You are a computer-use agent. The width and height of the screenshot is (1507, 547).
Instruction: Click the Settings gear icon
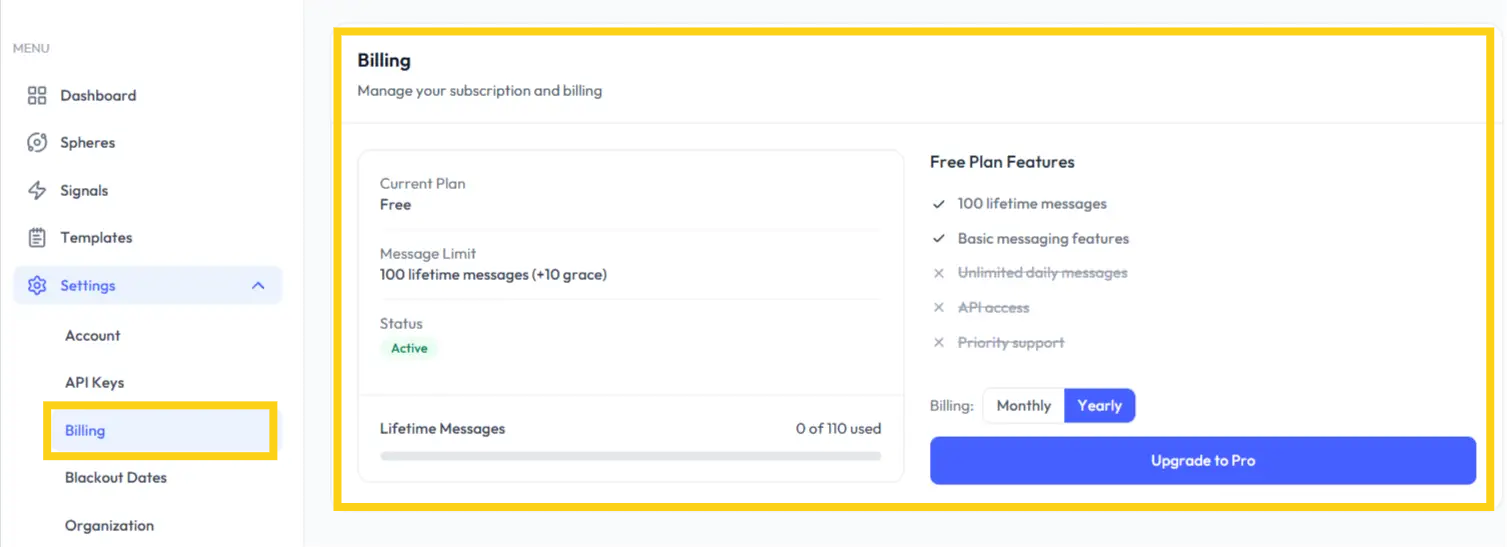tap(37, 286)
